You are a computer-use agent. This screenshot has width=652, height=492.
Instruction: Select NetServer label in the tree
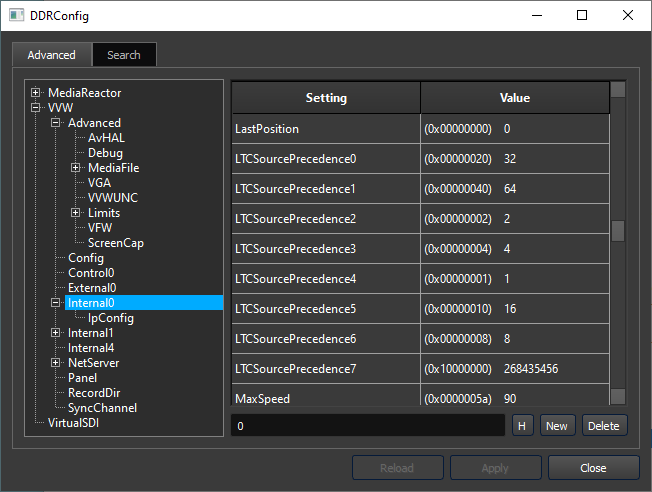pyautogui.click(x=94, y=363)
